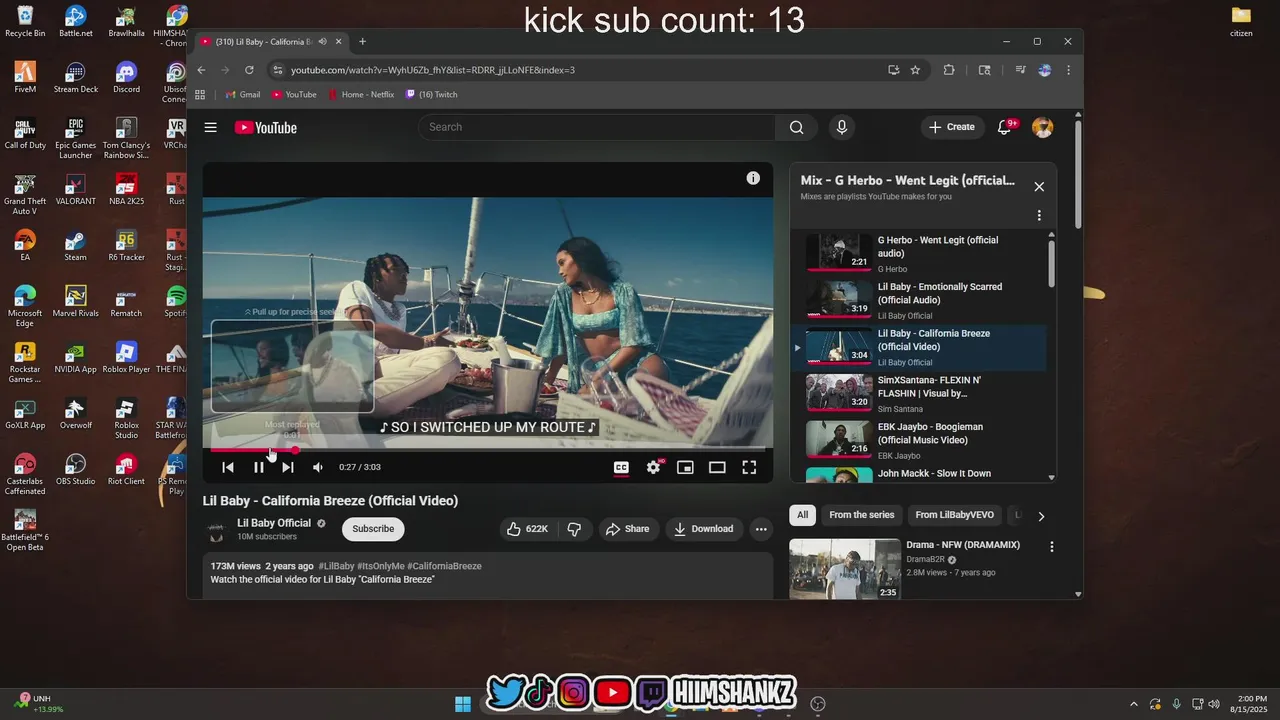Open Gmail bookmark
The height and width of the screenshot is (720, 1280).
pyautogui.click(x=243, y=95)
